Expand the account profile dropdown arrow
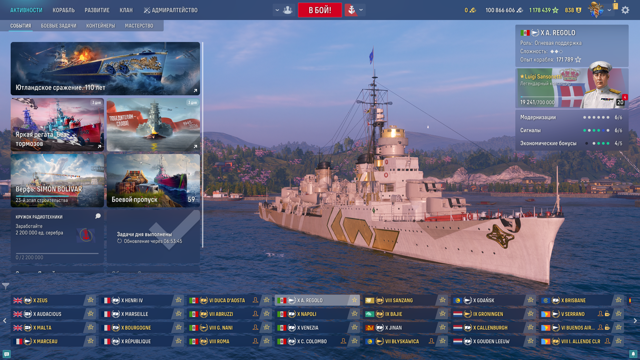The height and width of the screenshot is (360, 640). 609,10
